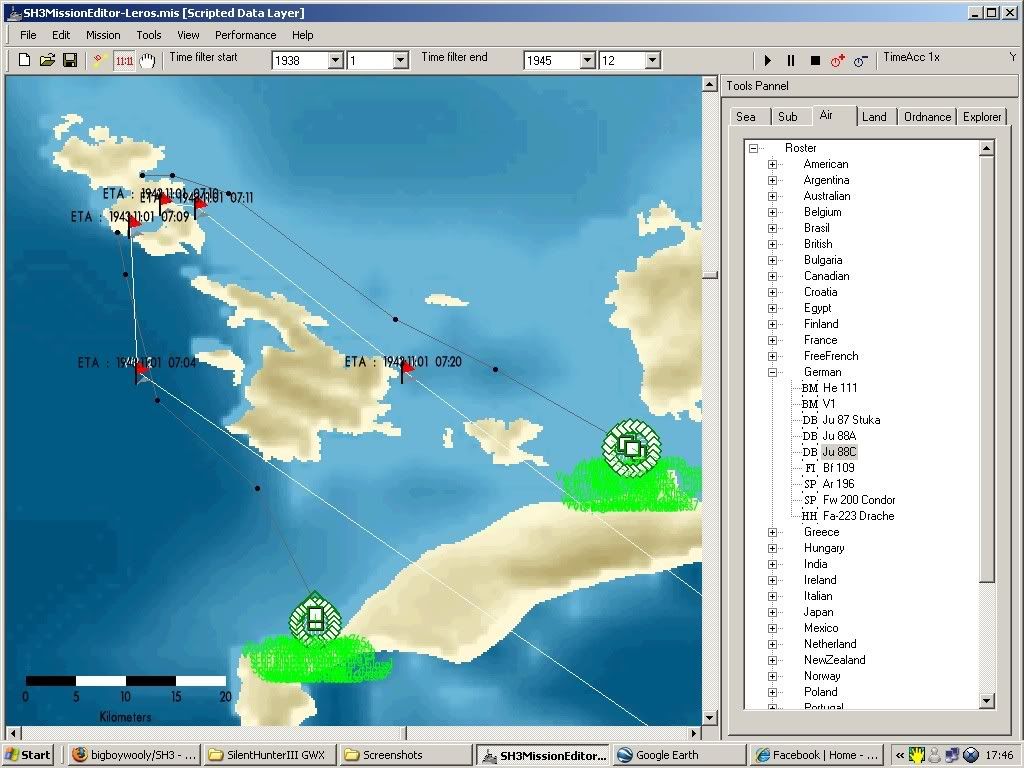This screenshot has height=768, width=1024.
Task: Open the Edit menu
Action: (61, 35)
